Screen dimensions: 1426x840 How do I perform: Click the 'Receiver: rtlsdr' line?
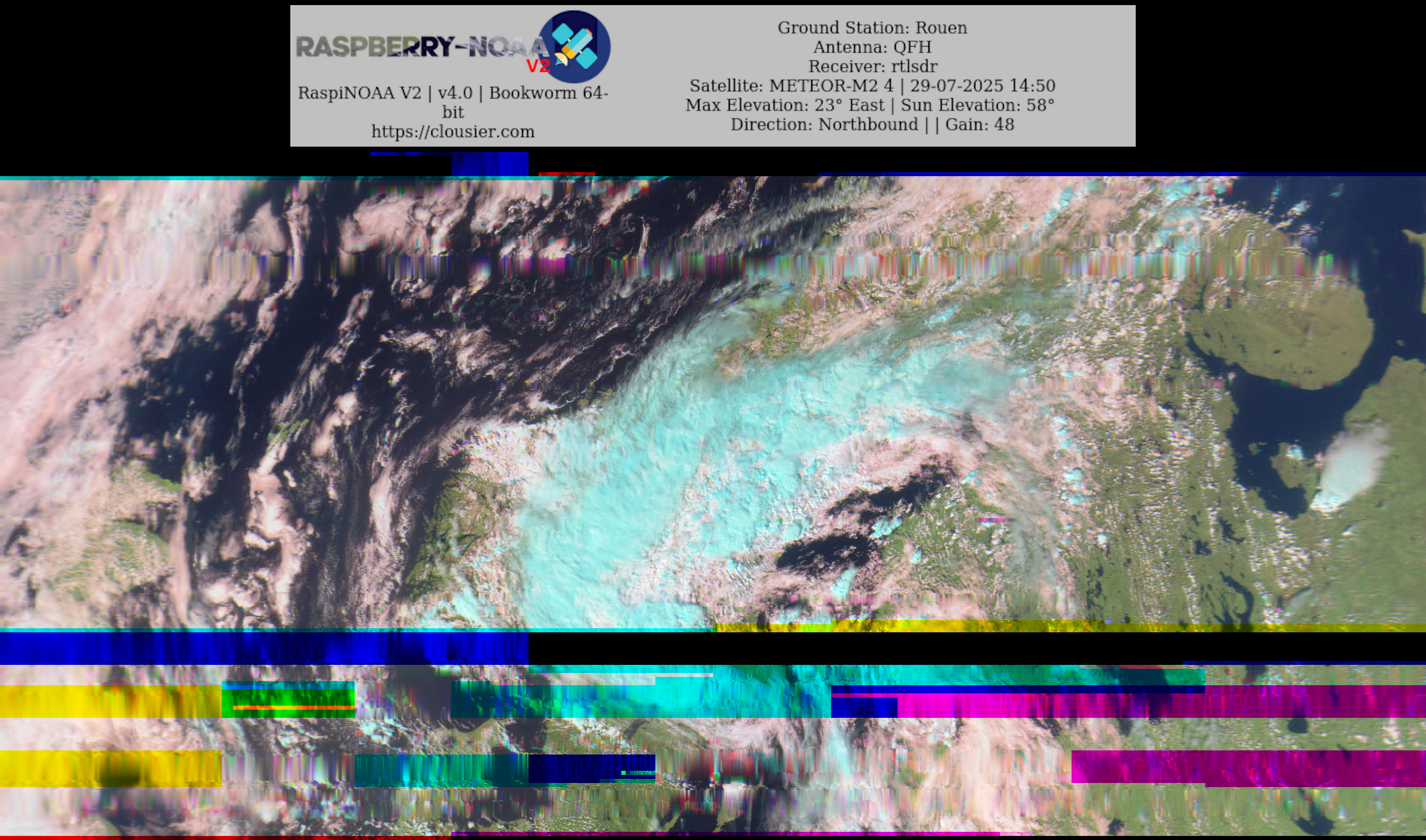tap(872, 66)
